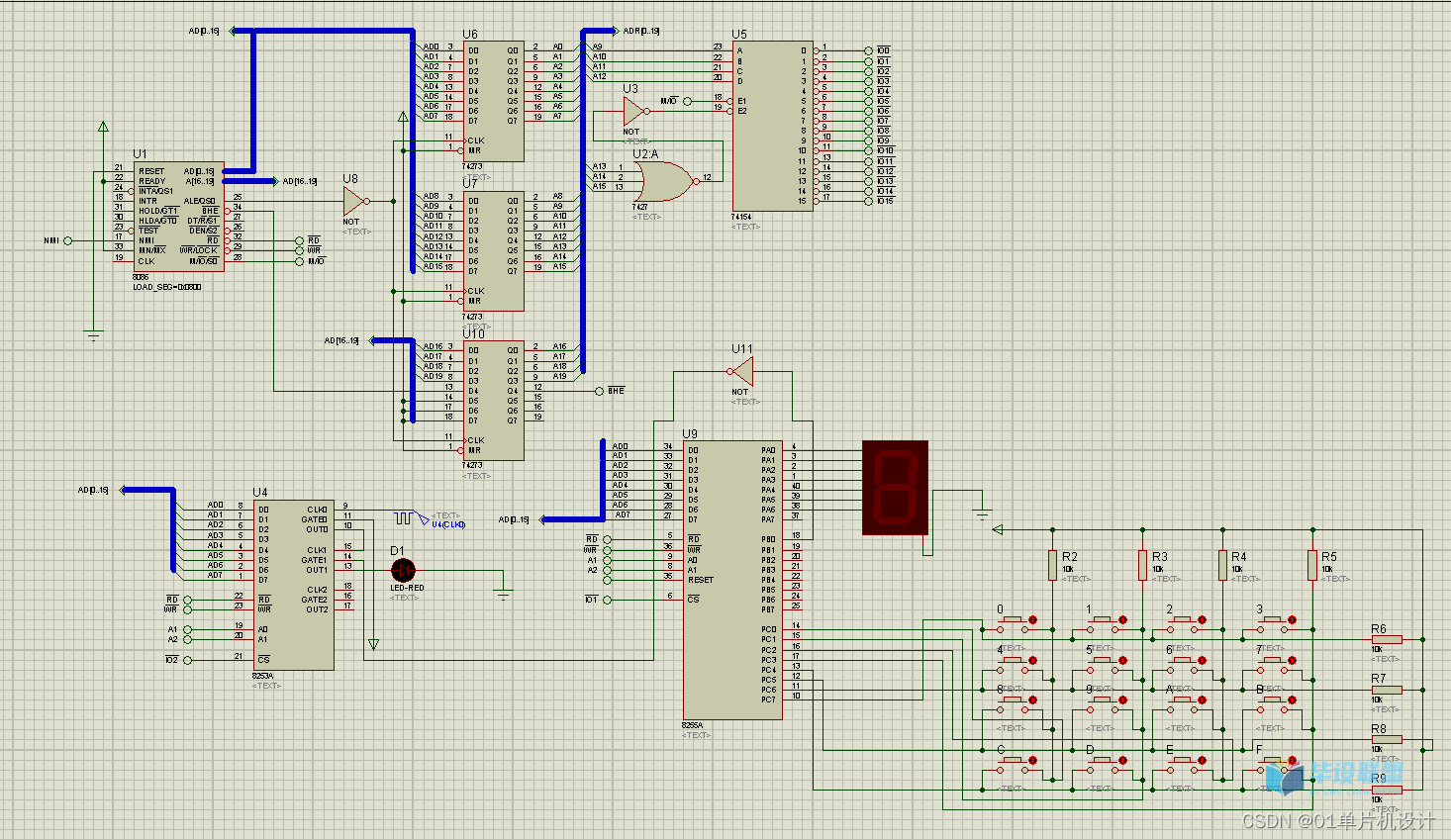
Task: Toggle the red latch dot on keypad button 1
Action: click(x=1123, y=620)
